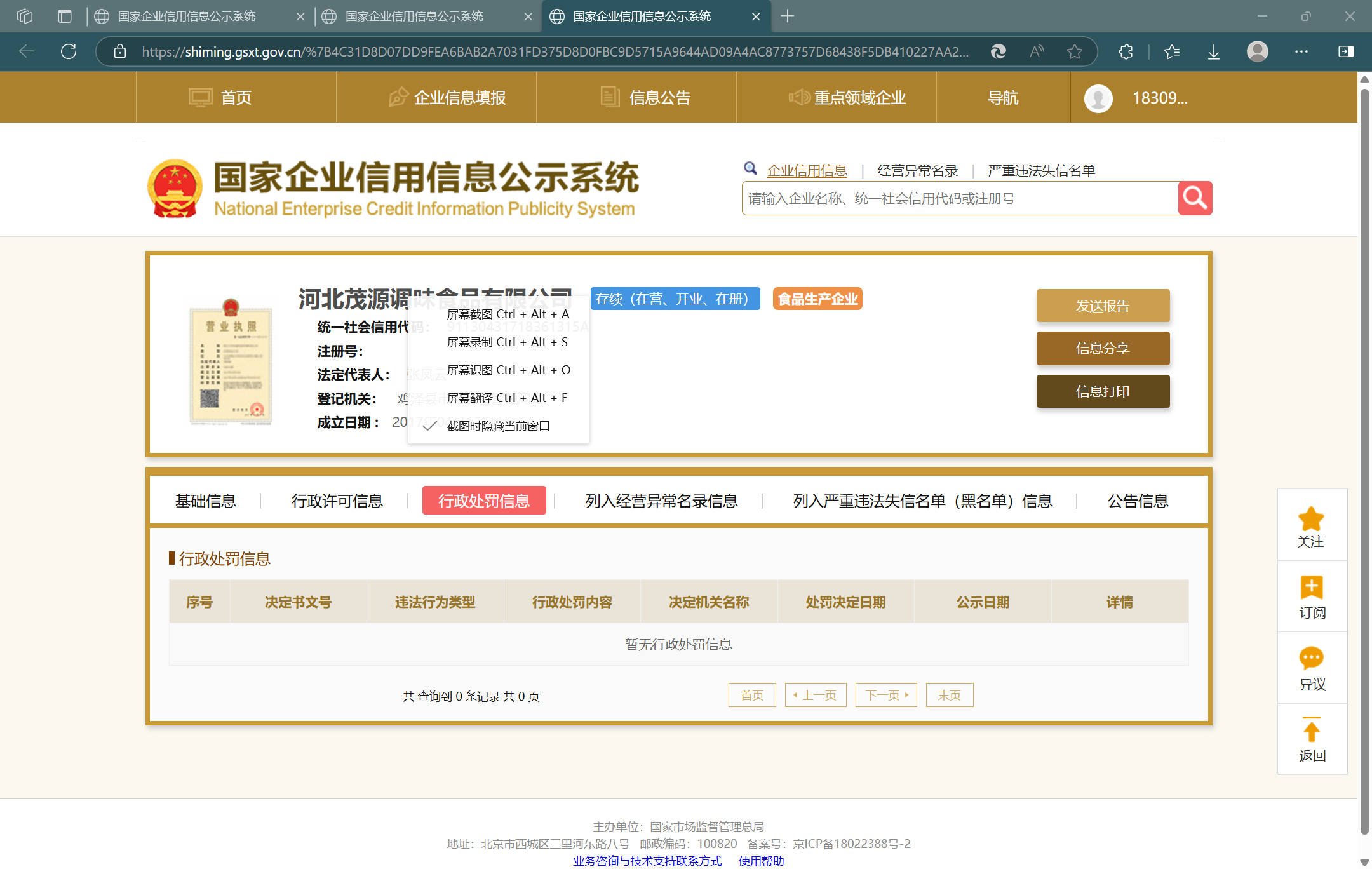The width and height of the screenshot is (1372, 869).
Task: Switch to 列入严重违法失信名单（黑名单）信息 tab
Action: (922, 501)
